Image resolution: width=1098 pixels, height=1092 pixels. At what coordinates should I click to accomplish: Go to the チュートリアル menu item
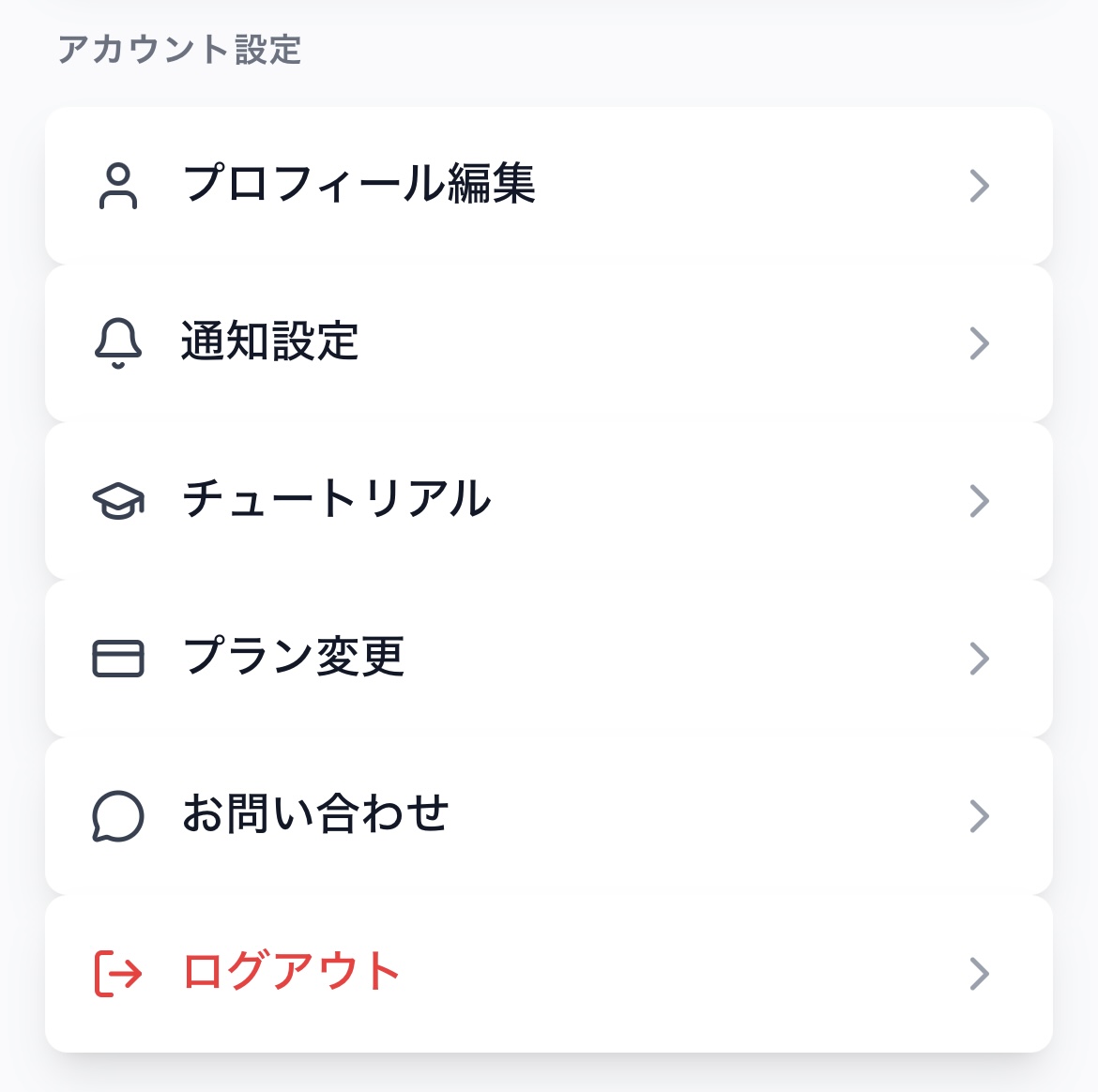336,499
